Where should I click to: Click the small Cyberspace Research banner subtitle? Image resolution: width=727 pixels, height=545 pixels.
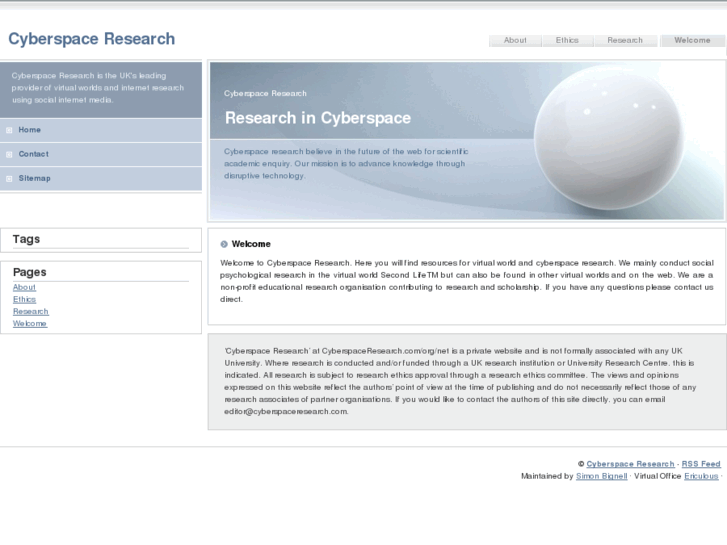click(265, 94)
